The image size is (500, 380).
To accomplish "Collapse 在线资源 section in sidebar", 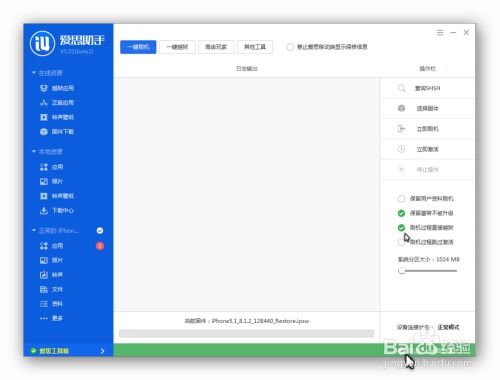I will point(34,73).
